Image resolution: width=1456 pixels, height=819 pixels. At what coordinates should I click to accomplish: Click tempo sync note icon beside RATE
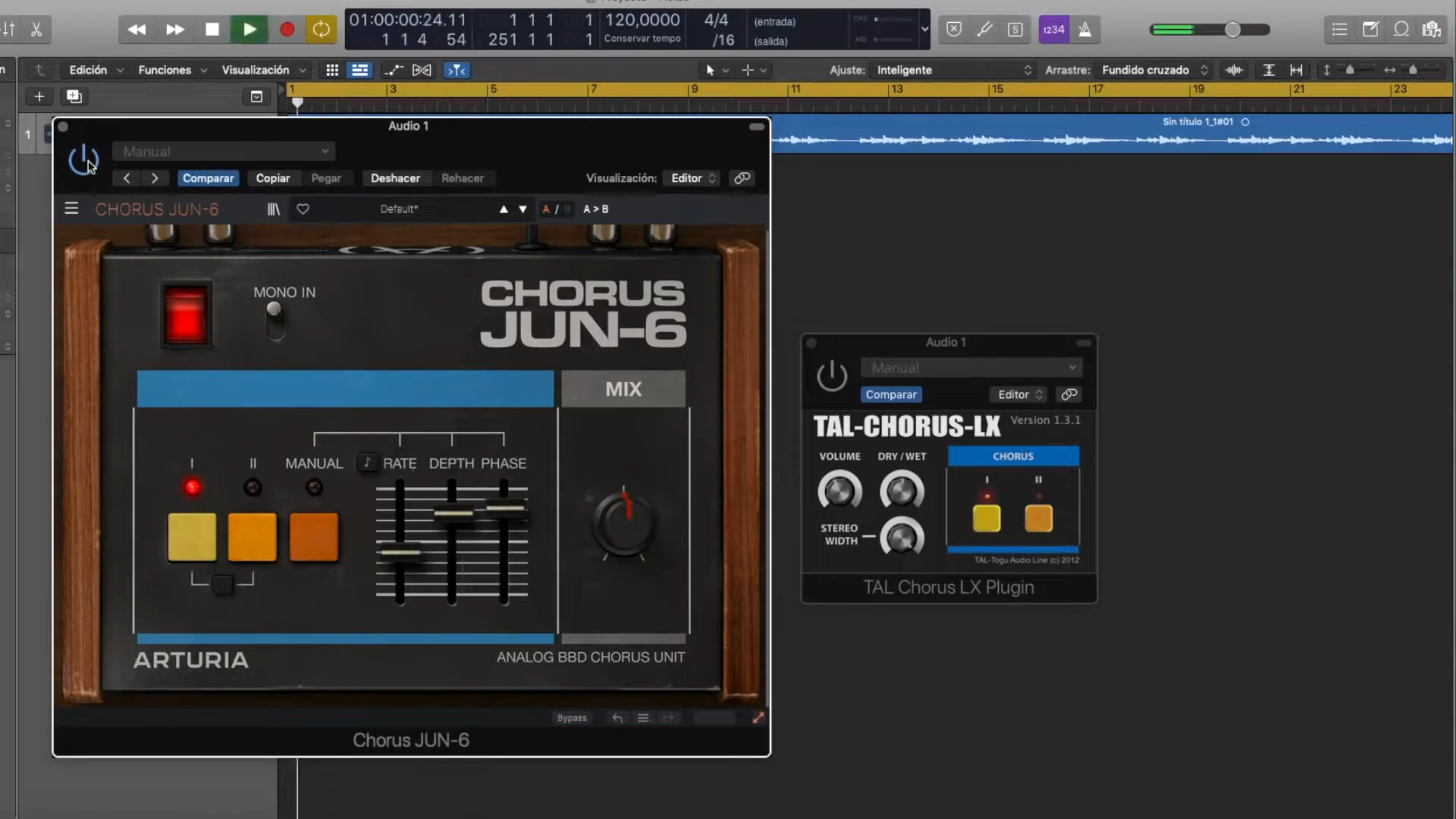click(367, 463)
